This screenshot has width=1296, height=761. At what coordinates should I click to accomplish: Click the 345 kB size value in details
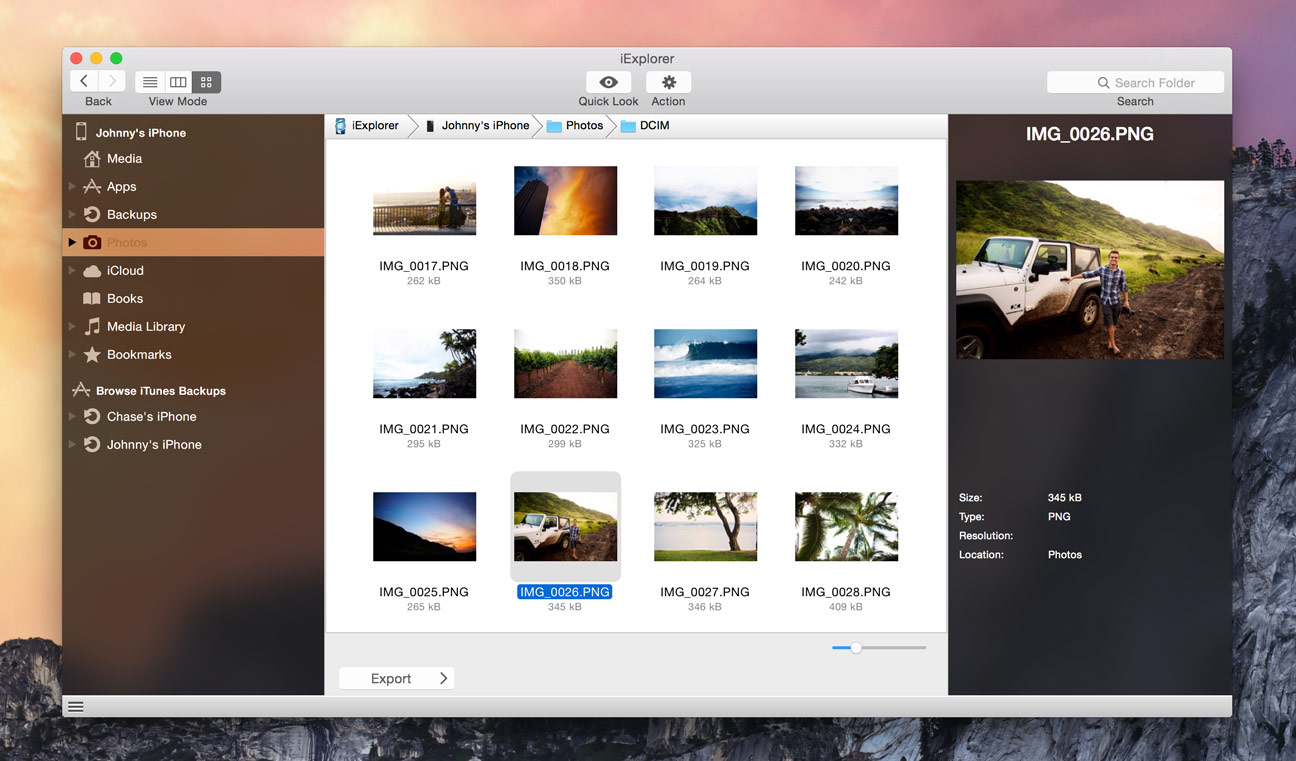coord(1065,498)
